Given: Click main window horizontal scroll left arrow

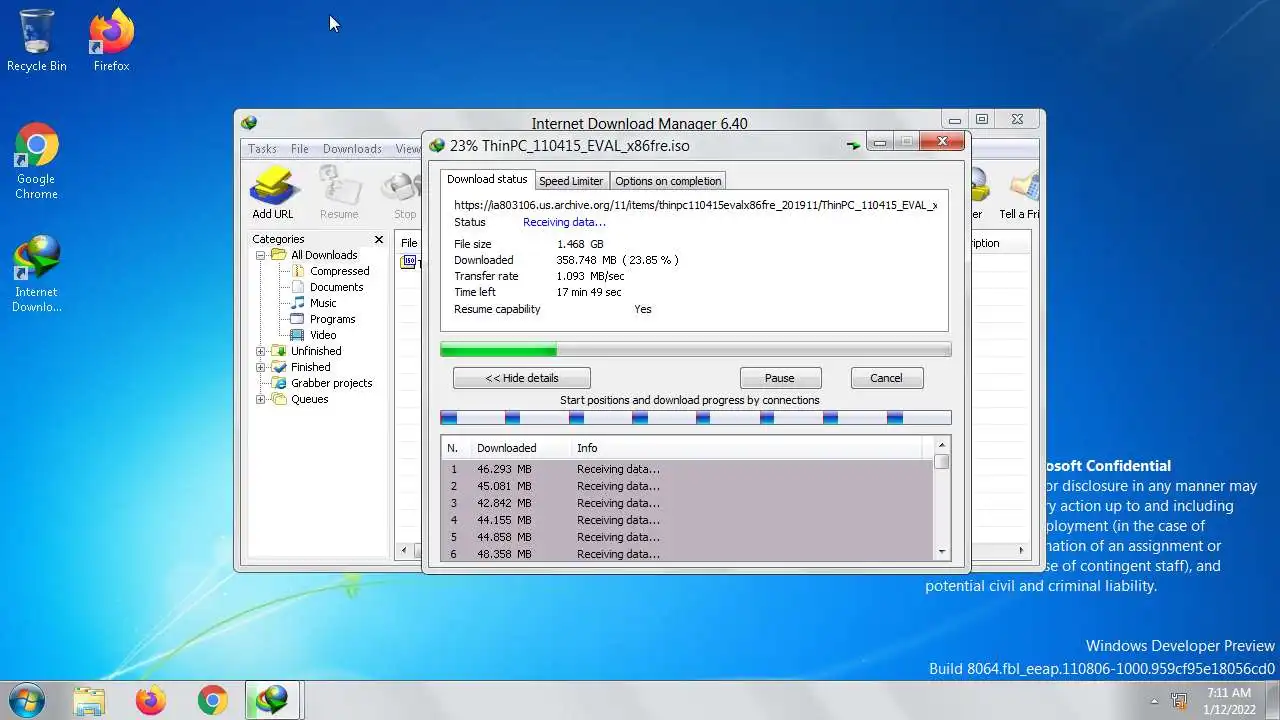Looking at the screenshot, I should [x=404, y=550].
